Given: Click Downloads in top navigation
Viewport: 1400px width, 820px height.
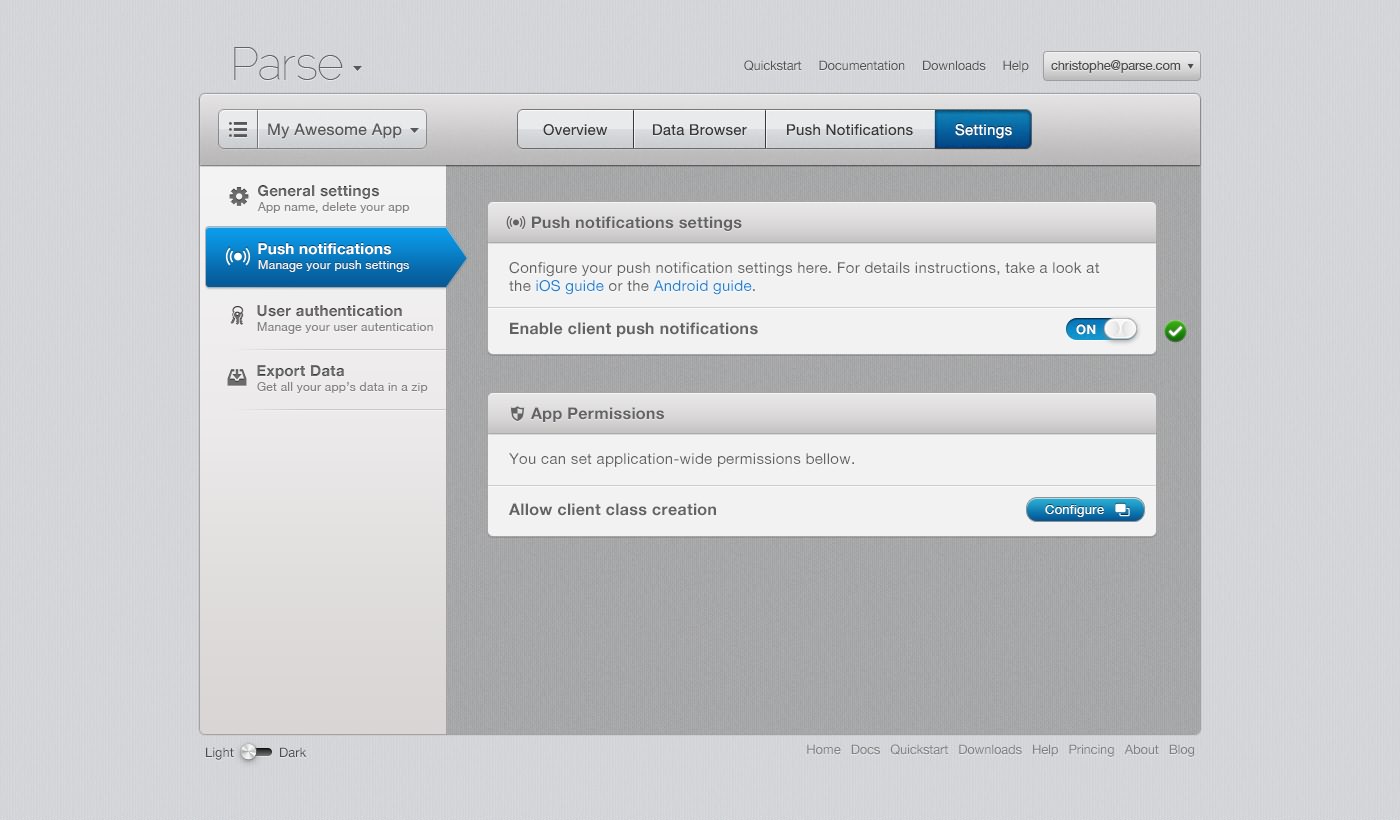Looking at the screenshot, I should point(954,65).
